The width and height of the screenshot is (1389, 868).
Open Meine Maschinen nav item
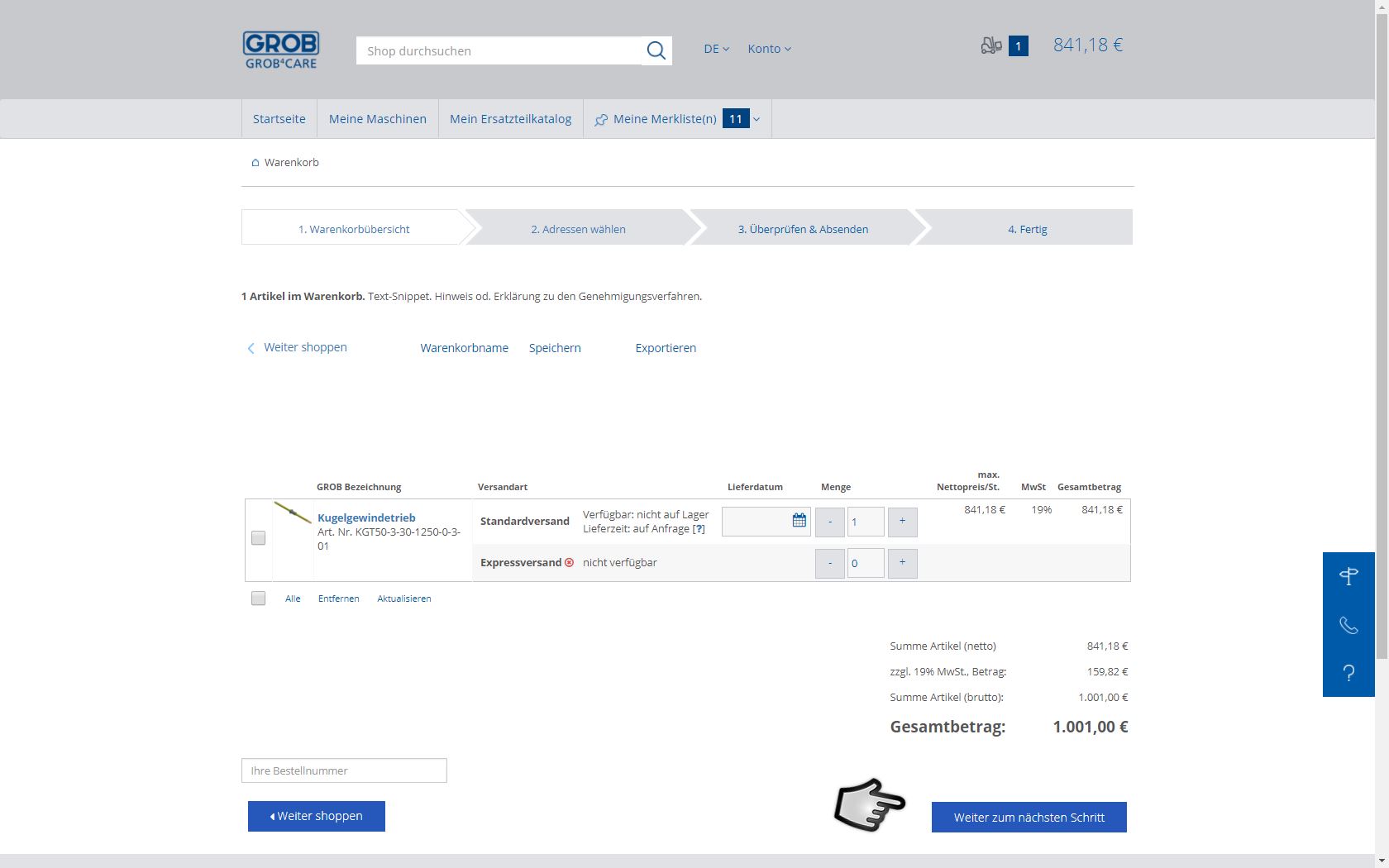[x=378, y=119]
